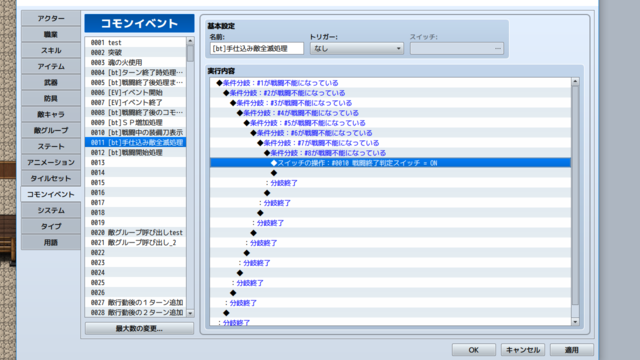
Task: Select the 条件分岐 #5が戦闘不能 command line
Action: pos(391,123)
